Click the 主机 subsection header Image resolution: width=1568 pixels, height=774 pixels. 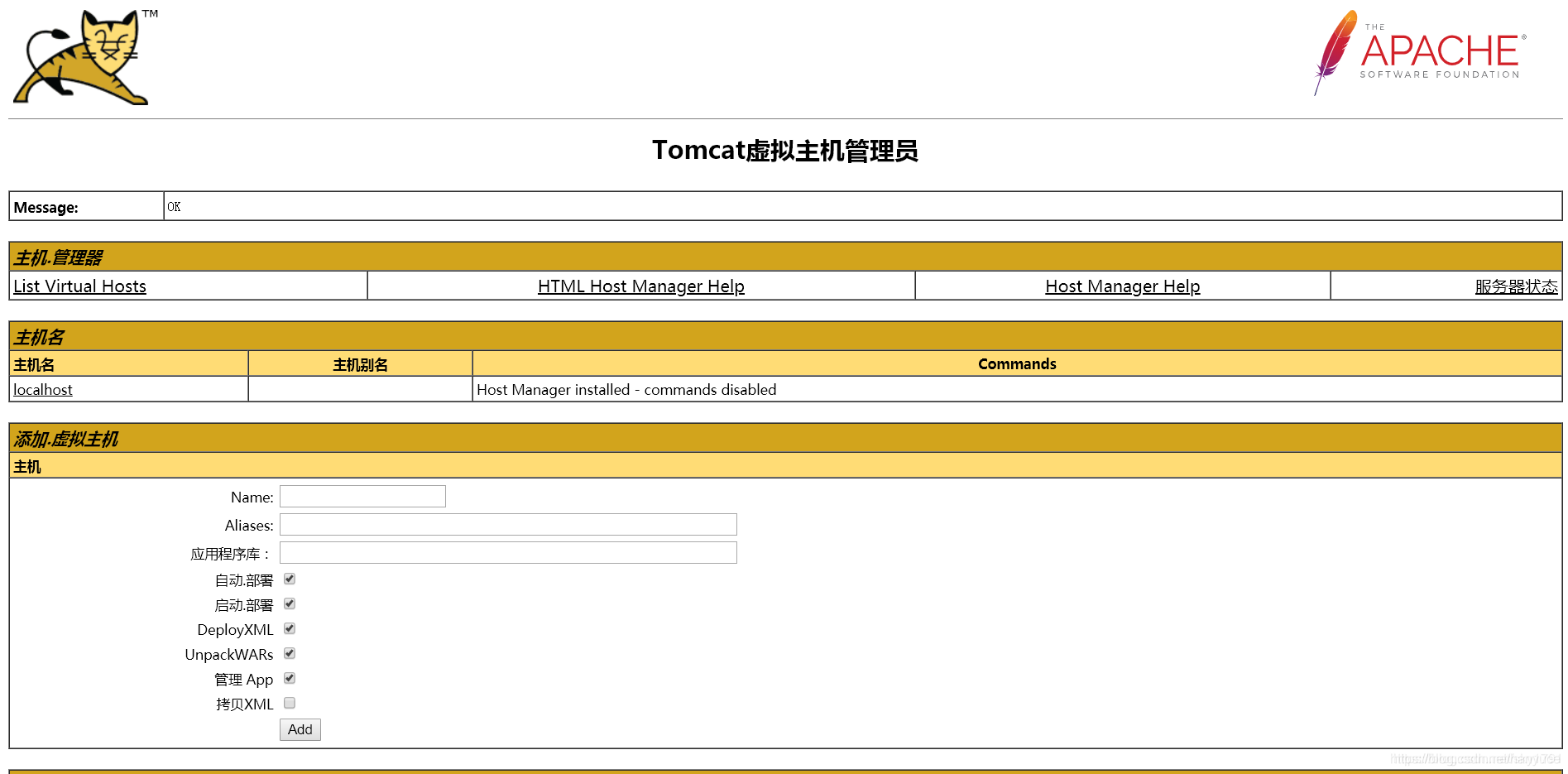coord(785,466)
